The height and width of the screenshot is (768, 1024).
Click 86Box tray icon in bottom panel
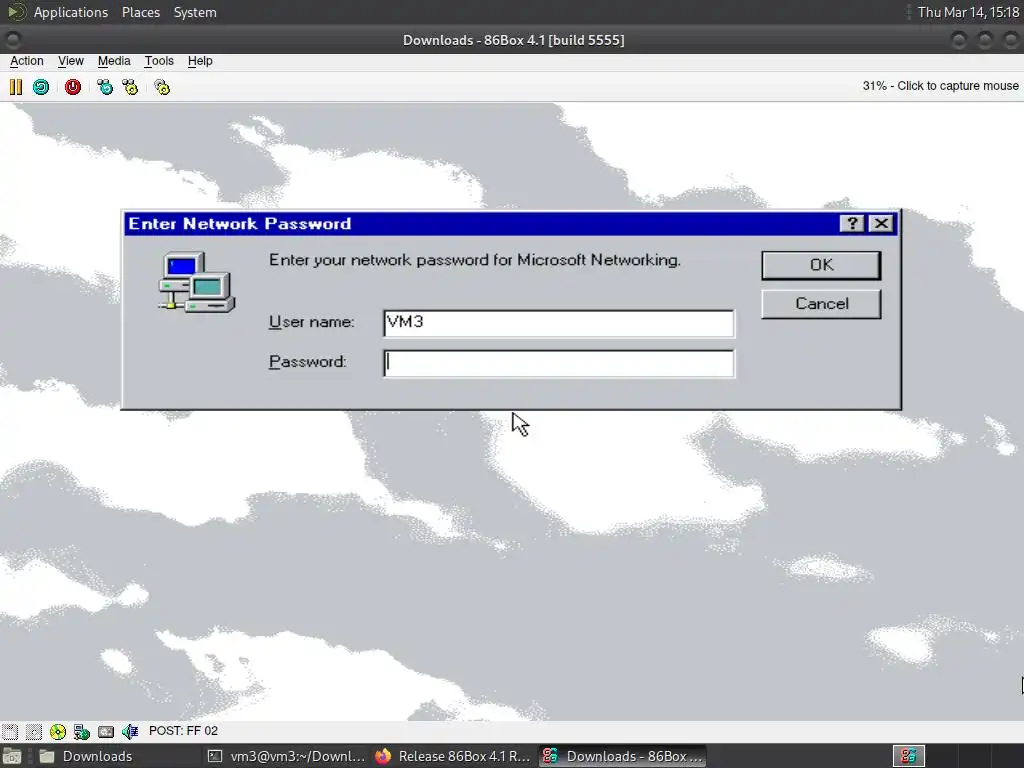(x=908, y=756)
